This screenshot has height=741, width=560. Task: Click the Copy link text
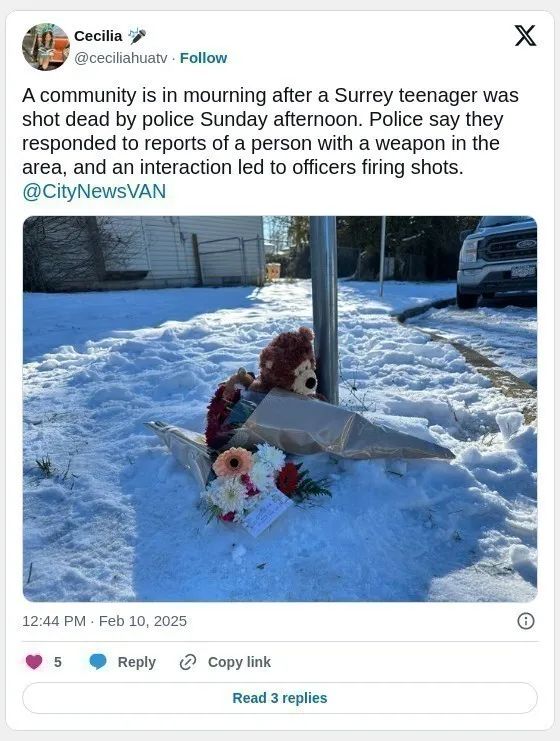[x=239, y=662]
